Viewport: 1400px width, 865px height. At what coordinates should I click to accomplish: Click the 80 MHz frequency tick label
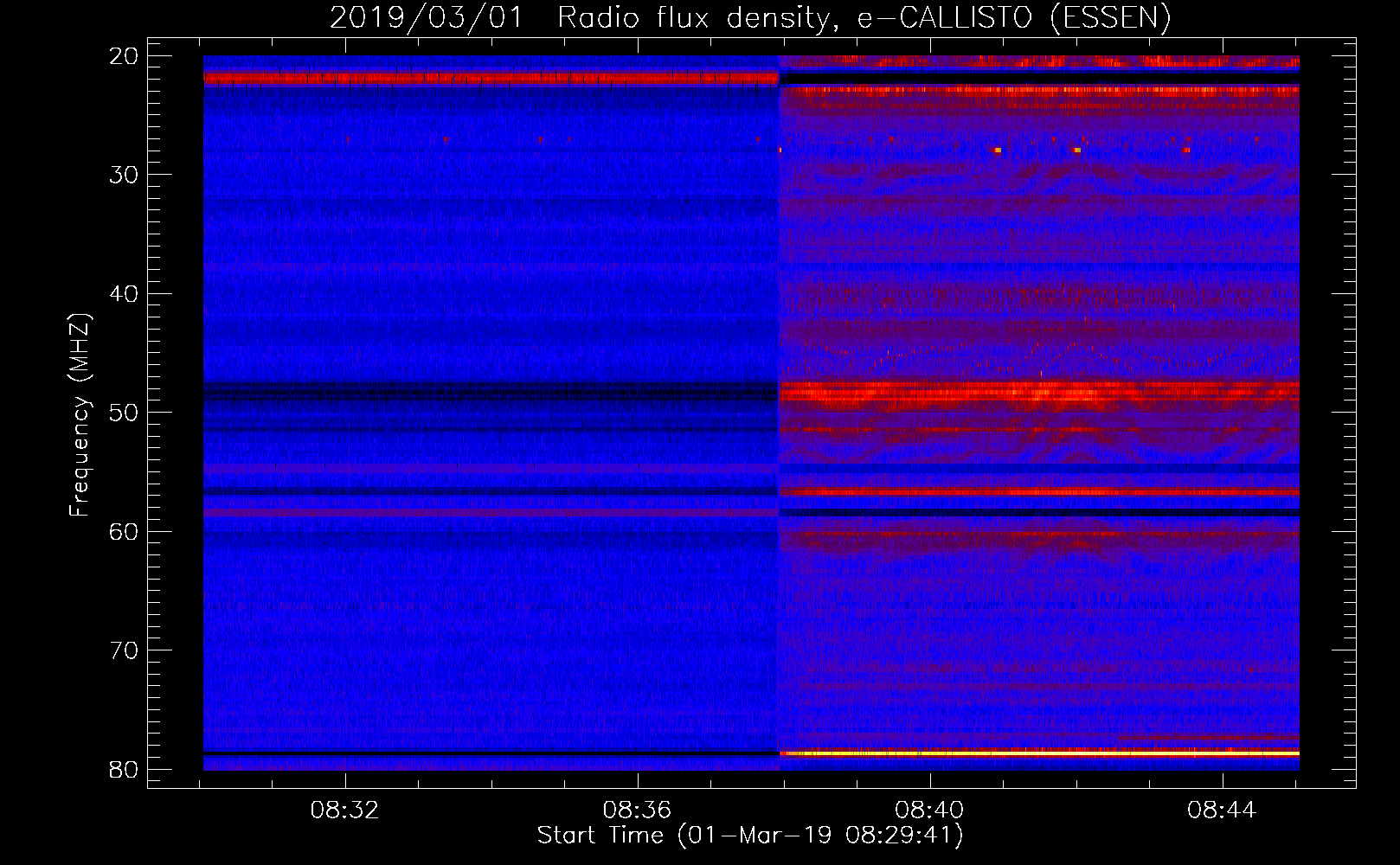pos(124,769)
